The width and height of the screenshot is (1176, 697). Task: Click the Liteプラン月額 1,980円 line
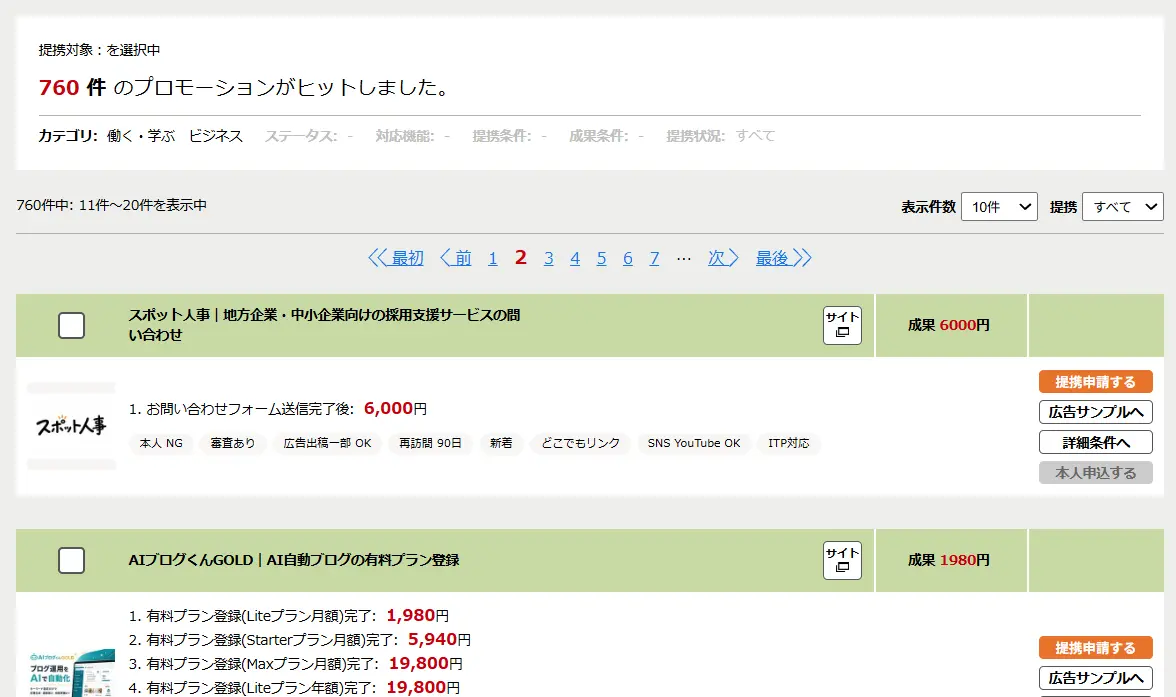point(289,616)
